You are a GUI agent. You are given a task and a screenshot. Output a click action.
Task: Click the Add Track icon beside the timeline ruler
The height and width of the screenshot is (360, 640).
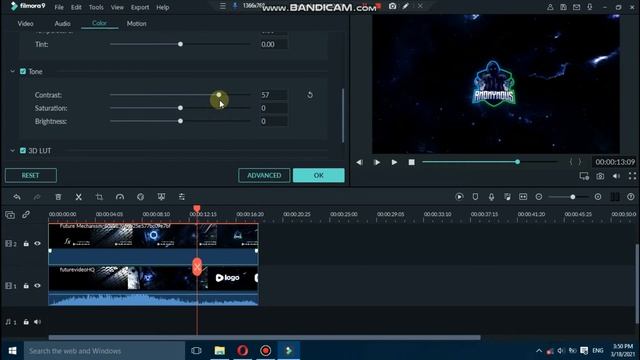click(x=10, y=215)
